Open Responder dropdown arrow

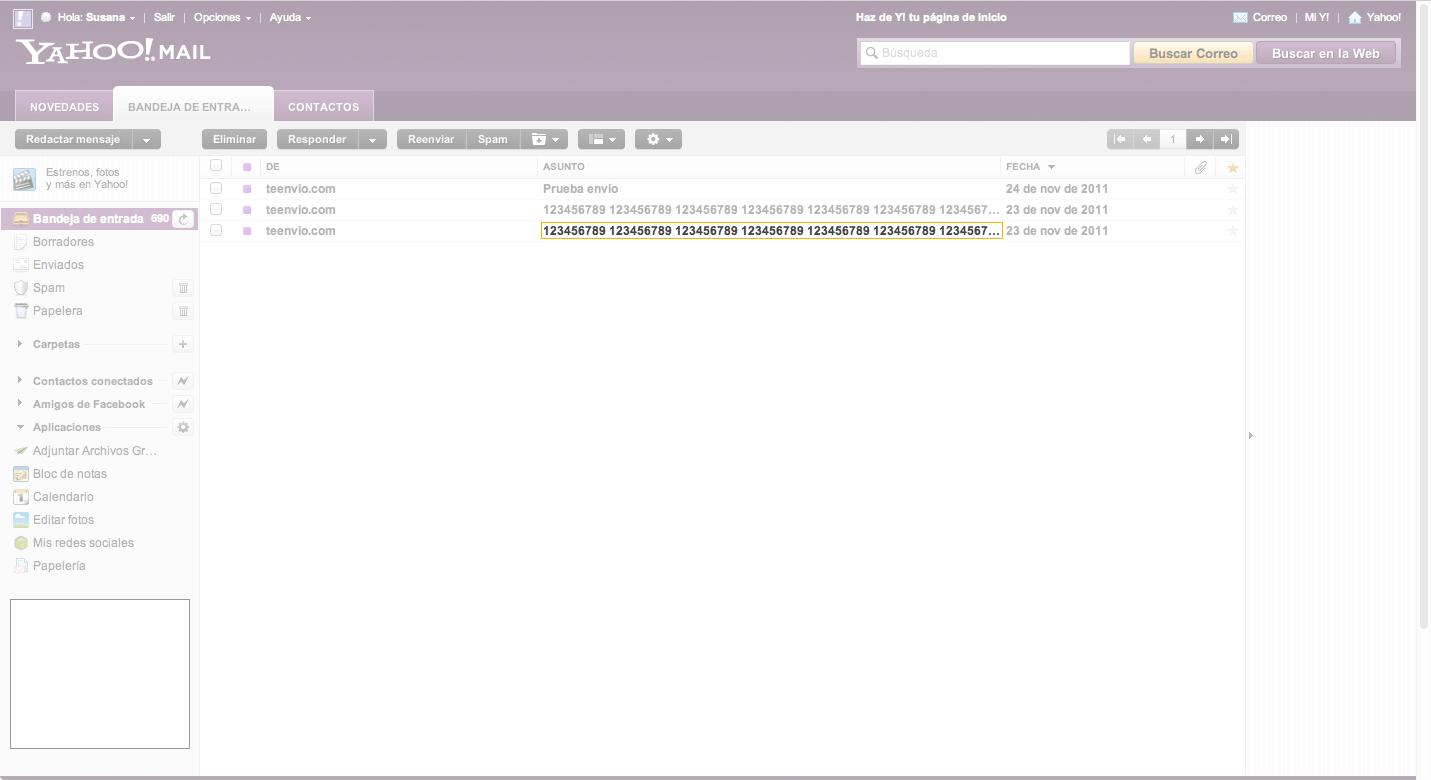(x=373, y=140)
